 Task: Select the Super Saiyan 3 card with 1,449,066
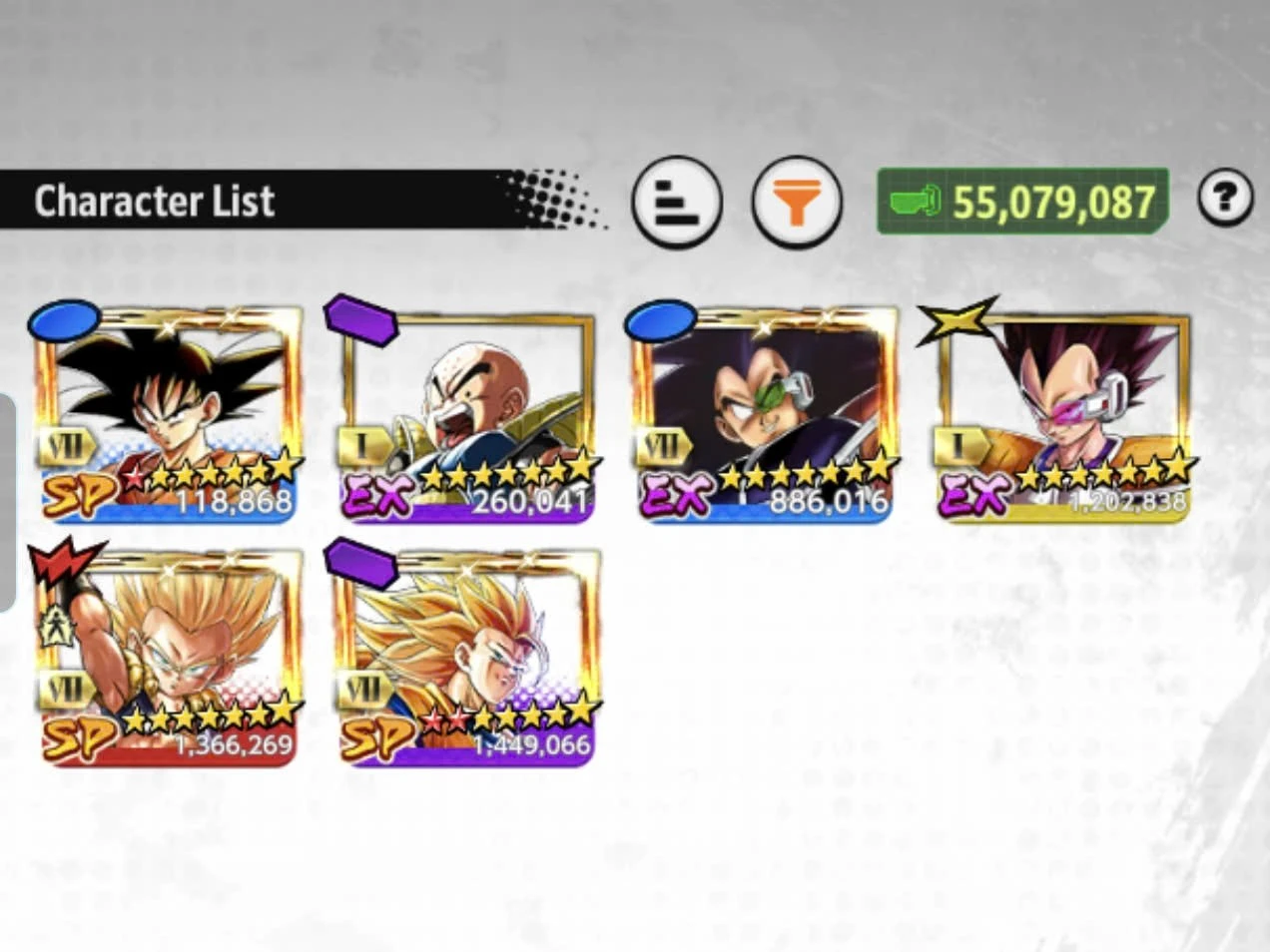[467, 659]
